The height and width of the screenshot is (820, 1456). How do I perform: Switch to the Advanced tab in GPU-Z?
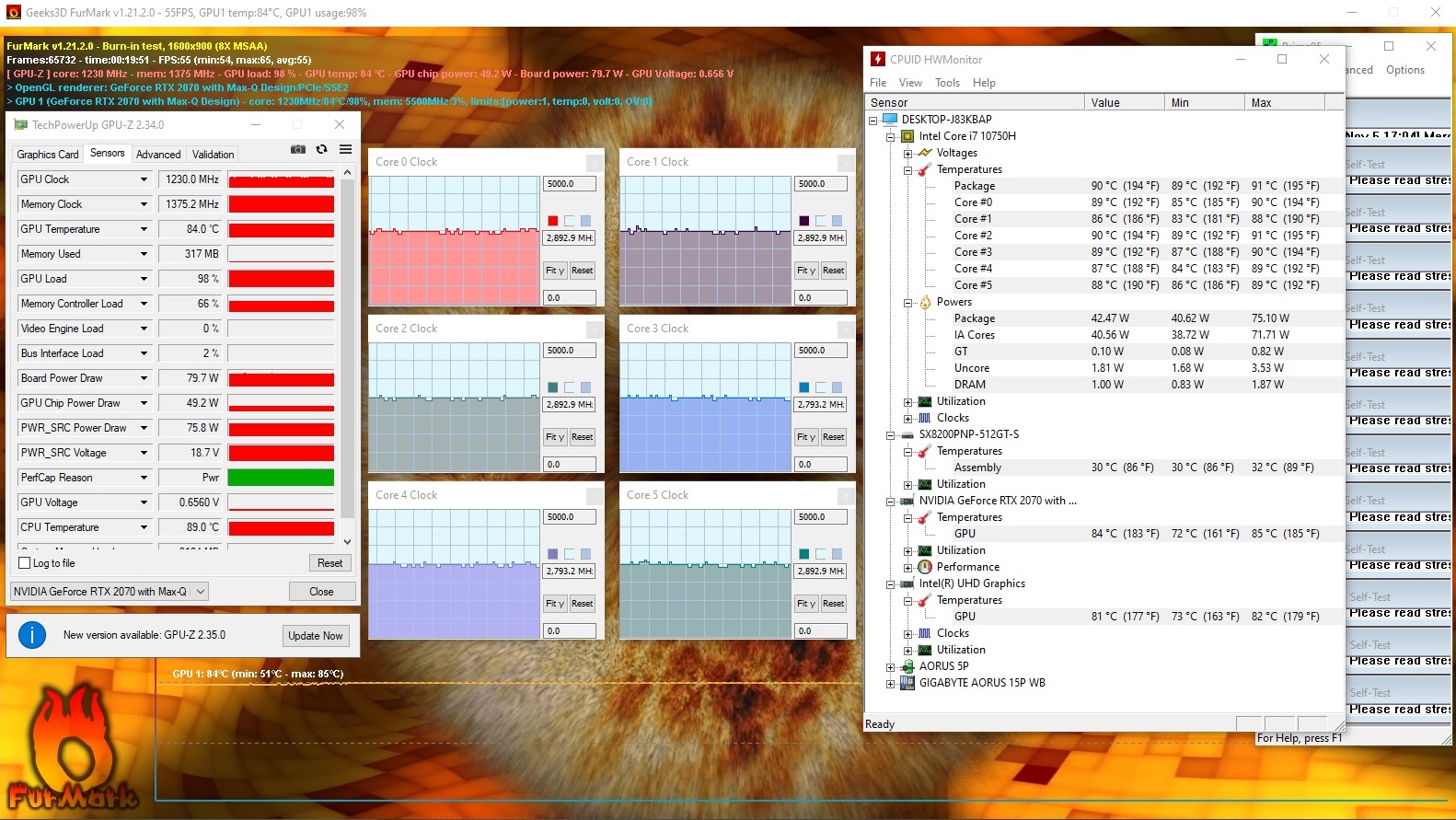158,155
